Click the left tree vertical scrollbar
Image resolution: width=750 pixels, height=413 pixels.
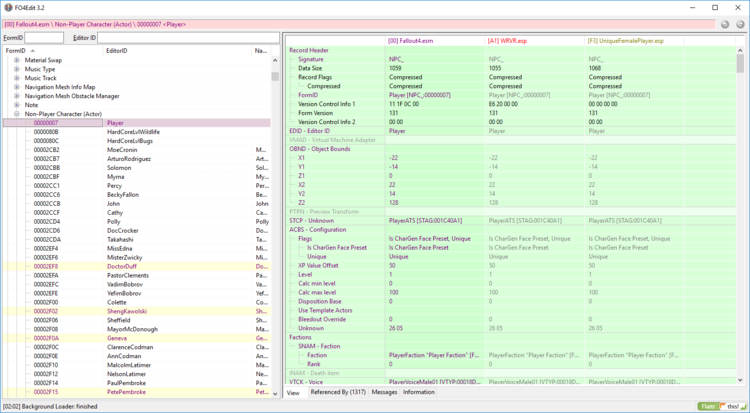point(275,227)
